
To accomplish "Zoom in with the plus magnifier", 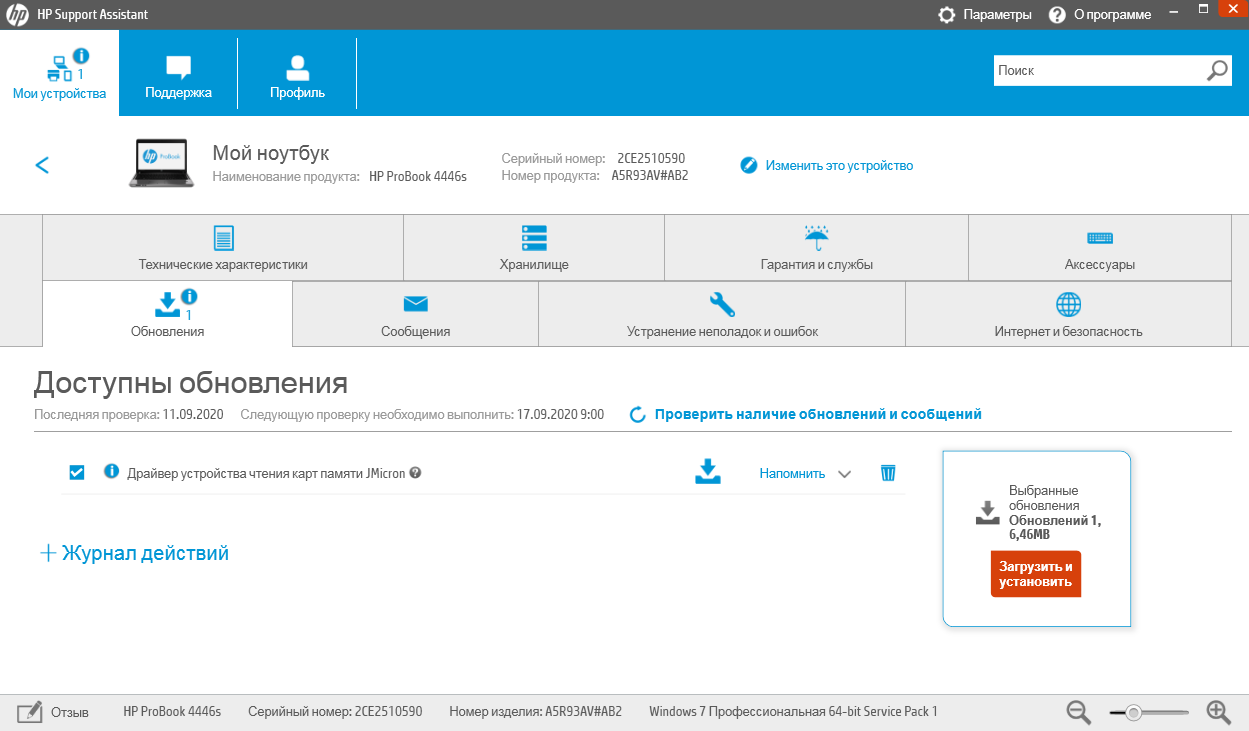I will click(x=1218, y=712).
